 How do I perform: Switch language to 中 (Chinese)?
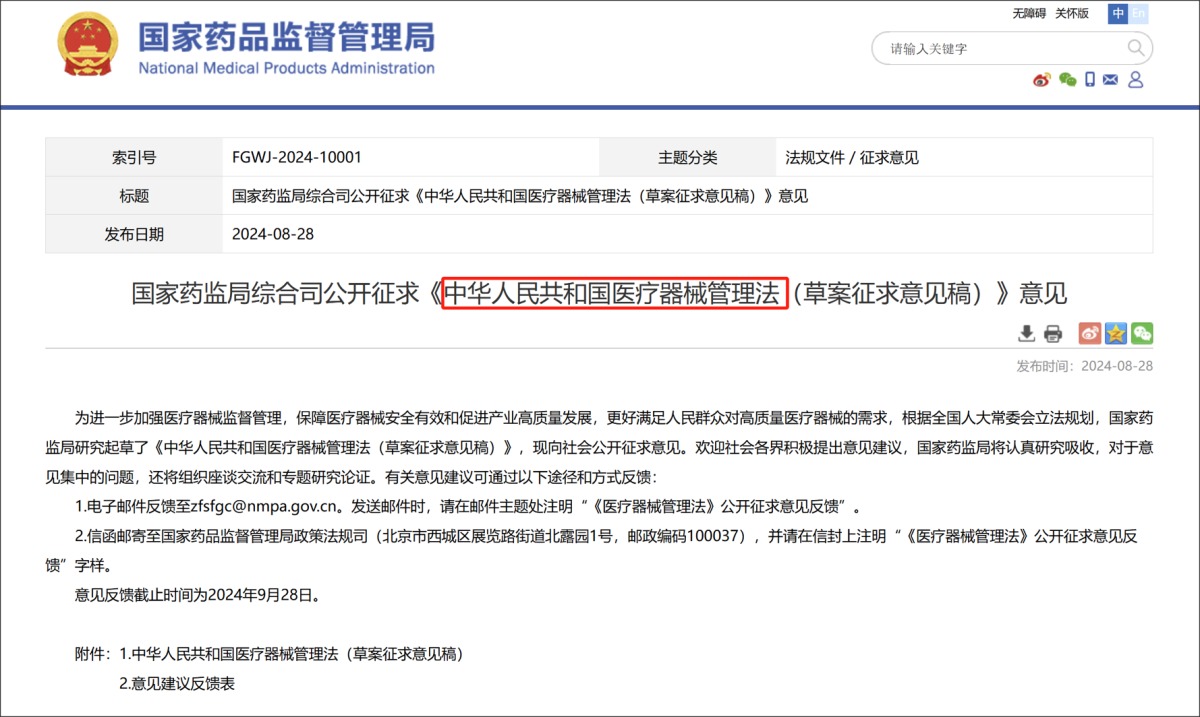(1118, 13)
